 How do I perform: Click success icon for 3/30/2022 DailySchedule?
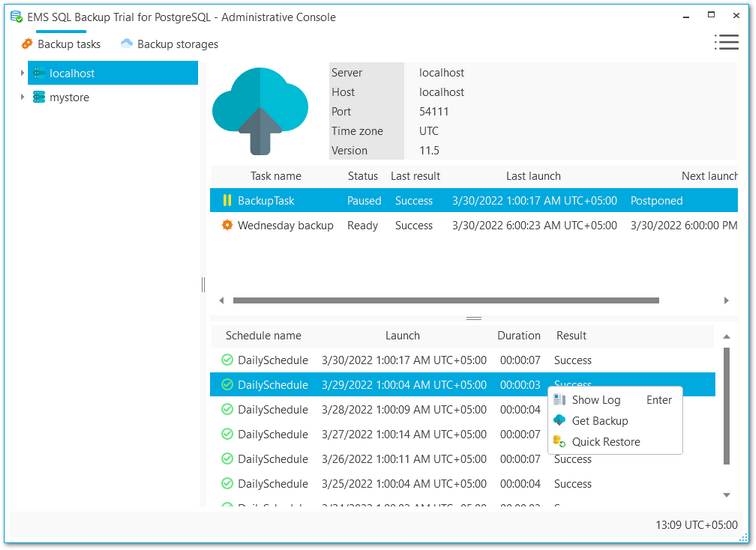coord(227,360)
